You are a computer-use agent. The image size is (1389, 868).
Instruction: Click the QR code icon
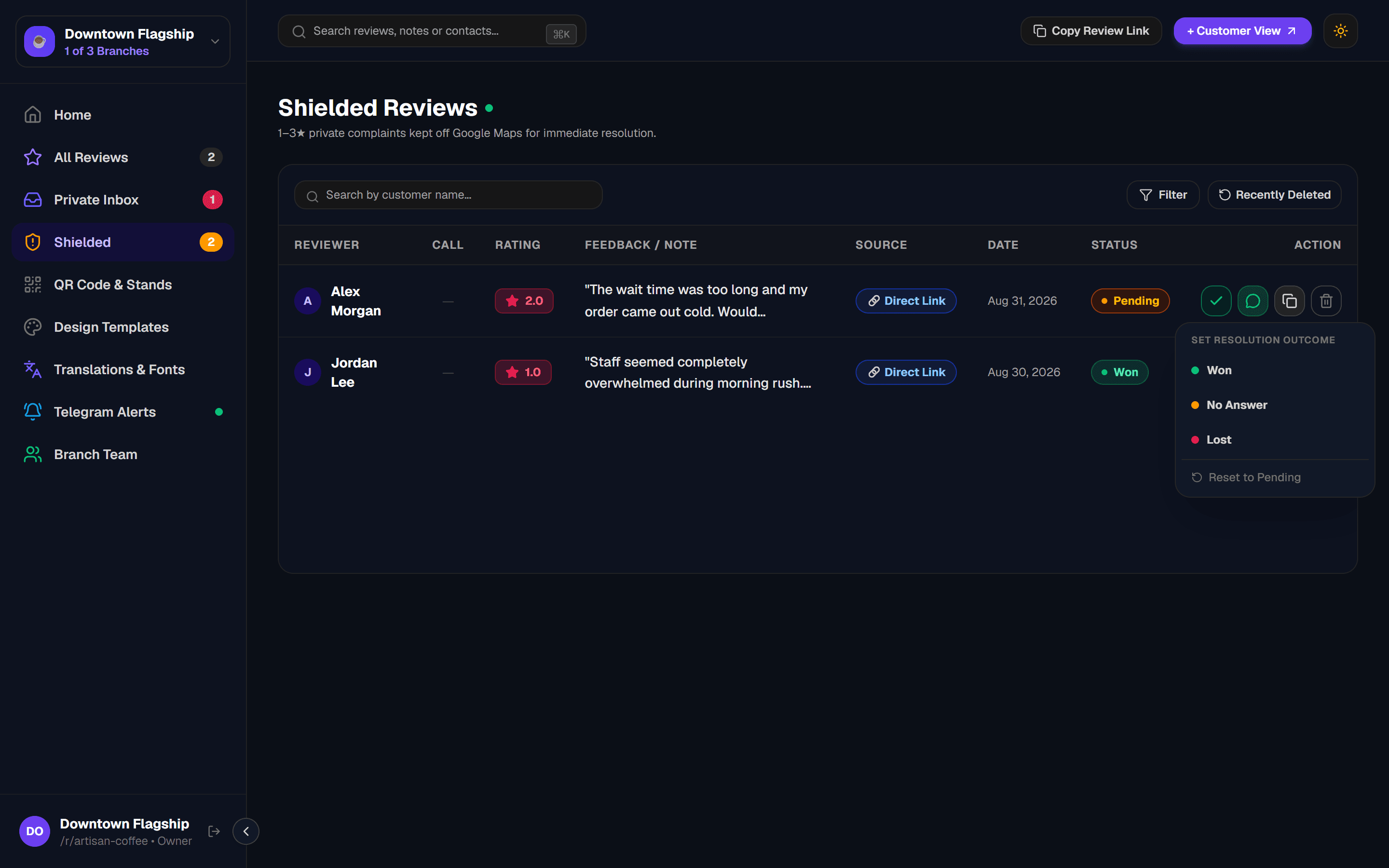(33, 285)
